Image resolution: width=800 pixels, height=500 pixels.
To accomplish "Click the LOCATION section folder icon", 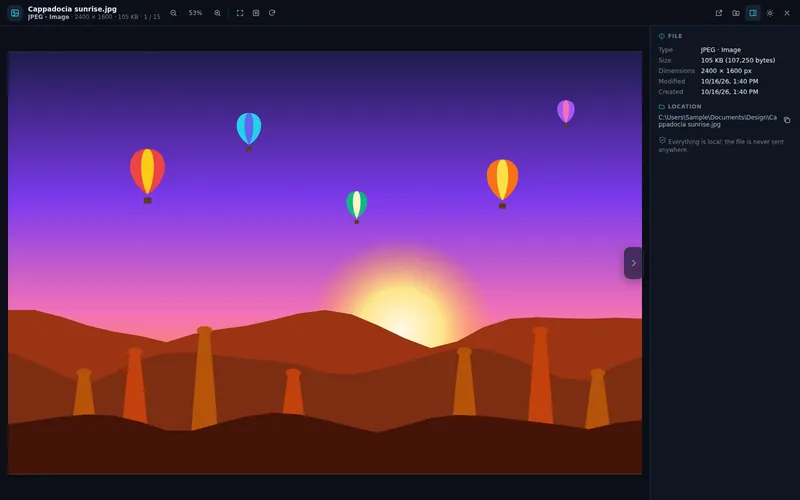I will click(x=662, y=107).
